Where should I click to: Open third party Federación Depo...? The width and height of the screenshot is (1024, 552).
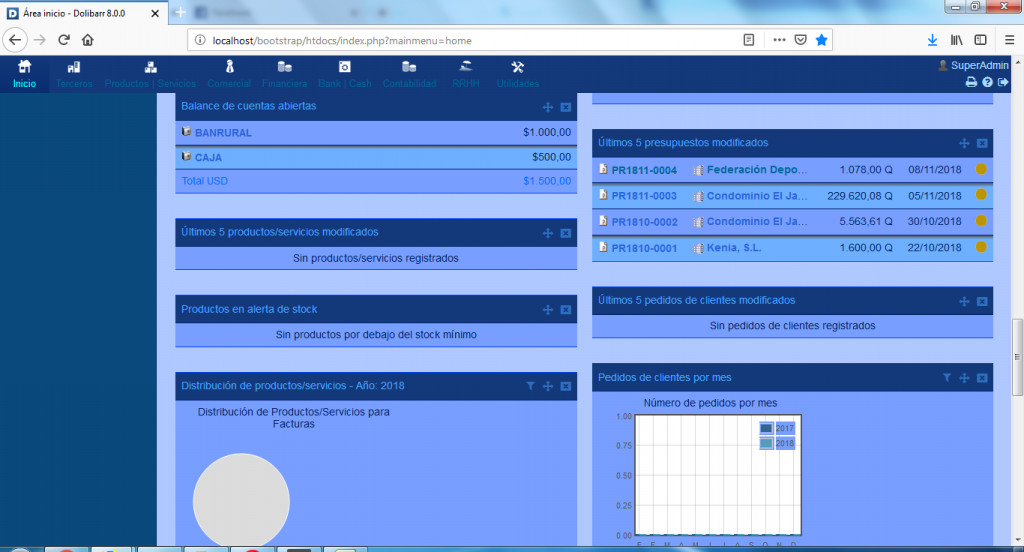tap(756, 170)
